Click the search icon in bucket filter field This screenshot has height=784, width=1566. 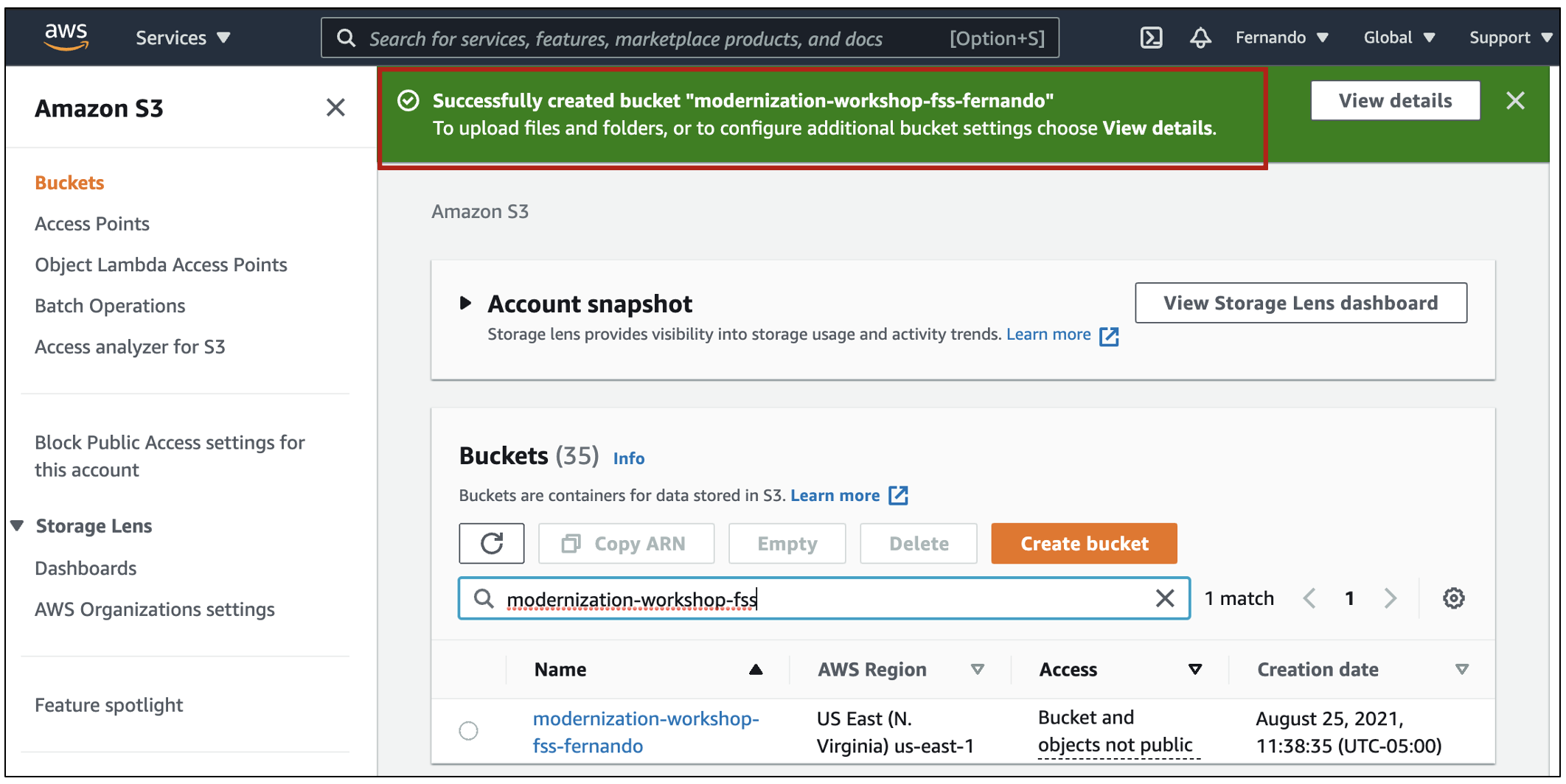[484, 598]
